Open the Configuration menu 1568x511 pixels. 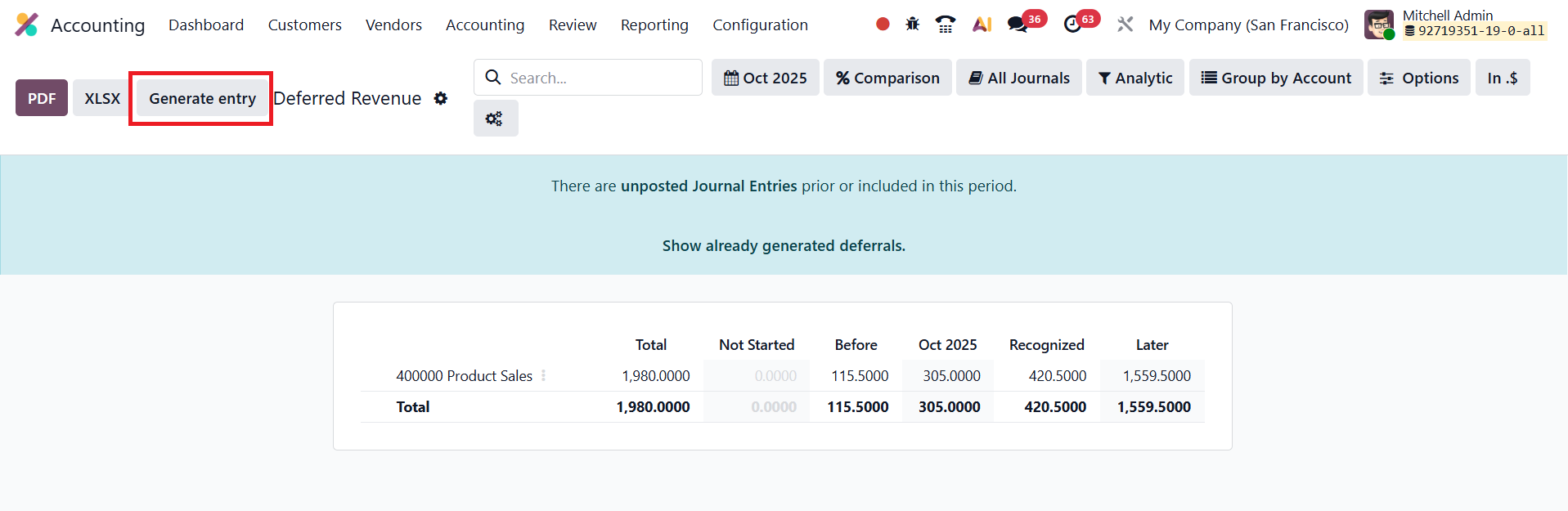tap(760, 25)
